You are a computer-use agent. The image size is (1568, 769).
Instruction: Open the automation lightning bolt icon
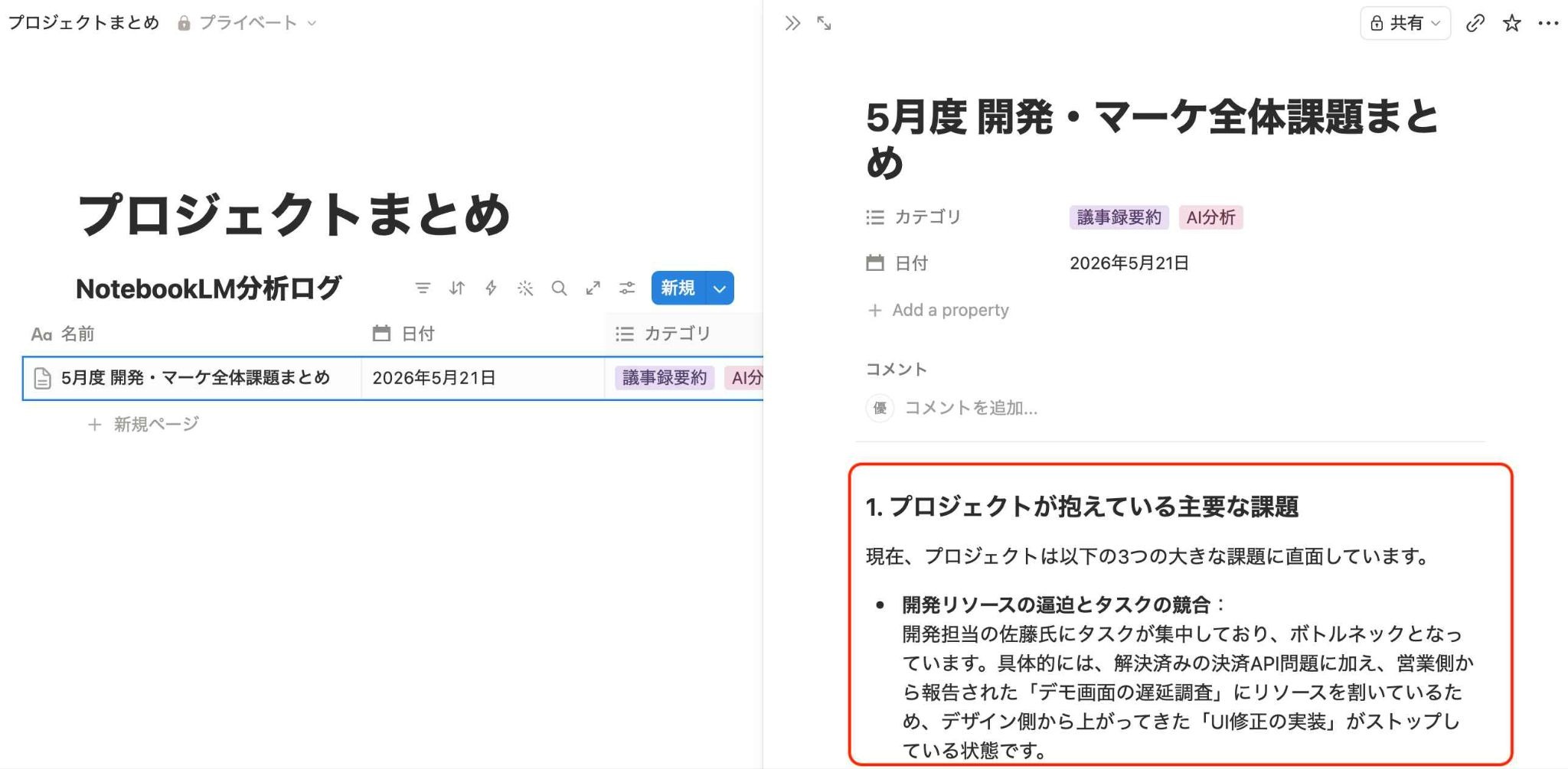coord(491,288)
